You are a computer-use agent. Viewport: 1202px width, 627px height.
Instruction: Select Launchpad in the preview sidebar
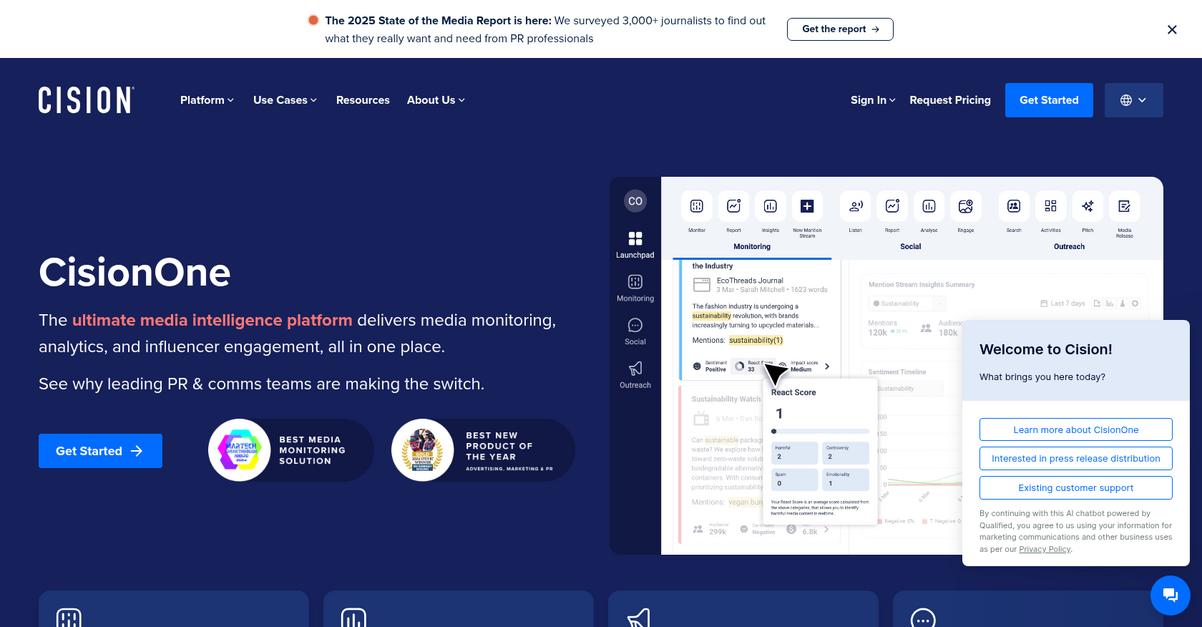(635, 245)
